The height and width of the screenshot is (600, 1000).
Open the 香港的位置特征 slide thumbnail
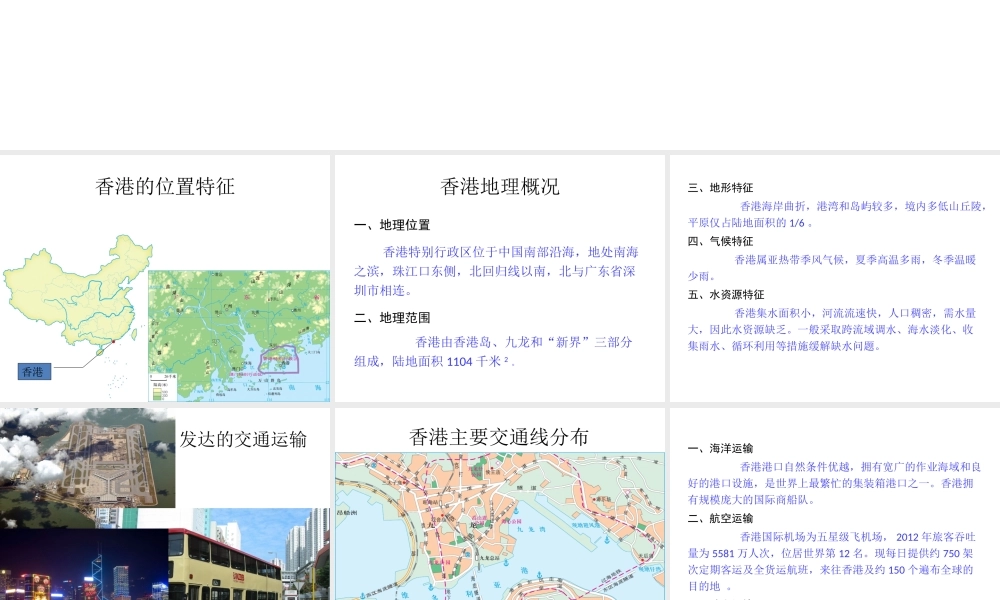click(165, 279)
